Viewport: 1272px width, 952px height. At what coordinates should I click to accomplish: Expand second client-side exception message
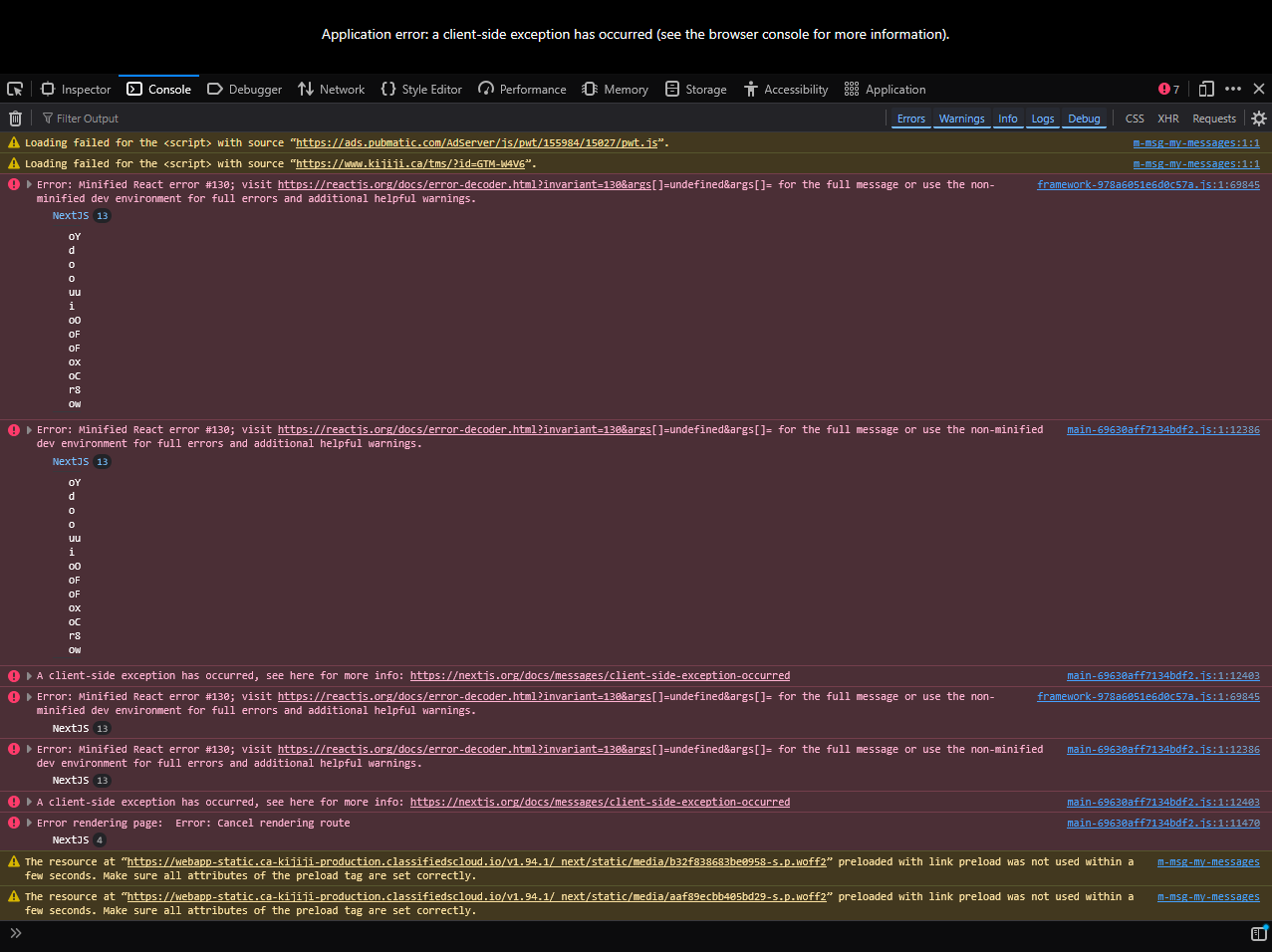[29, 803]
